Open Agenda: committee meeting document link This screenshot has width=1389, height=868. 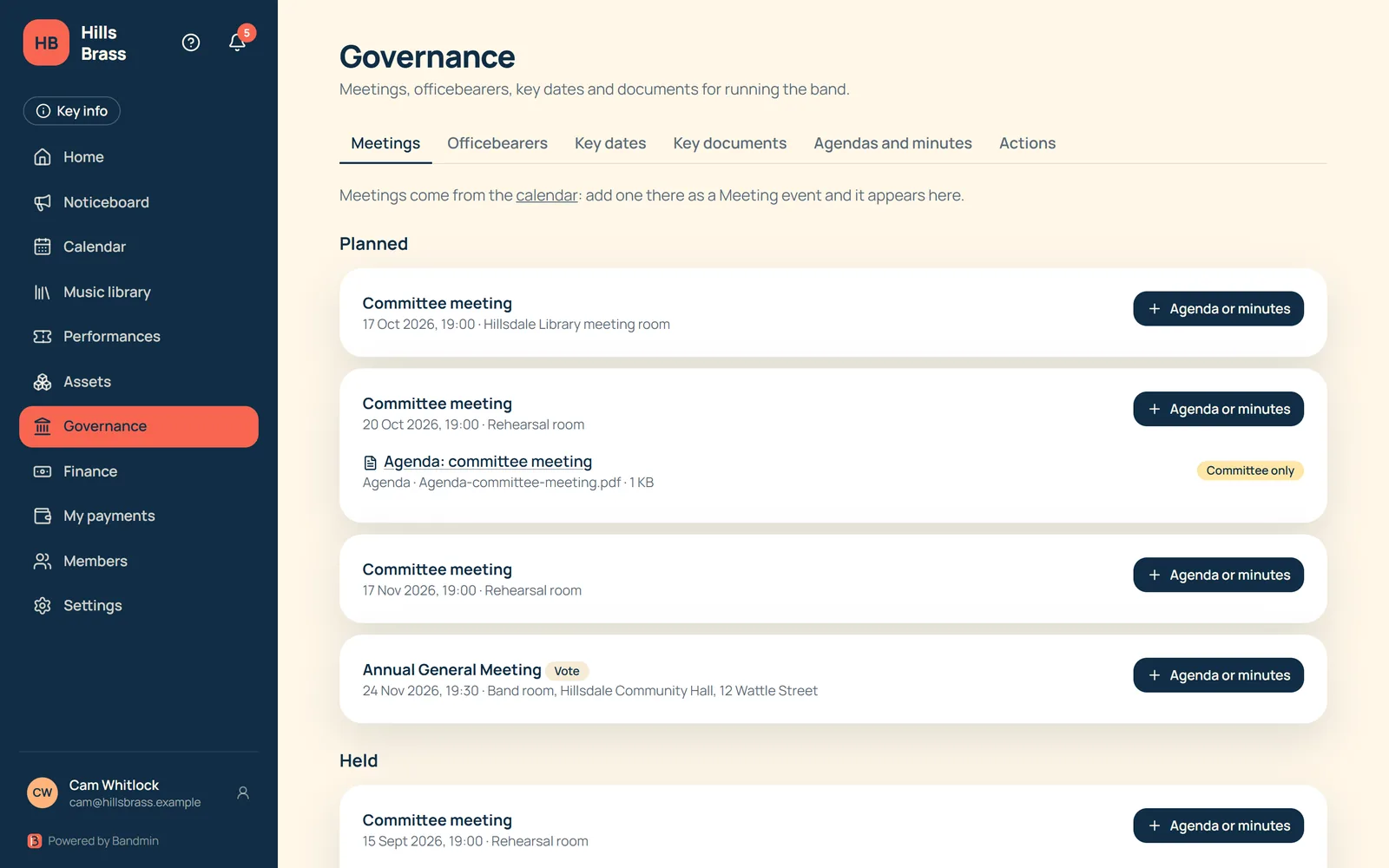click(x=488, y=462)
